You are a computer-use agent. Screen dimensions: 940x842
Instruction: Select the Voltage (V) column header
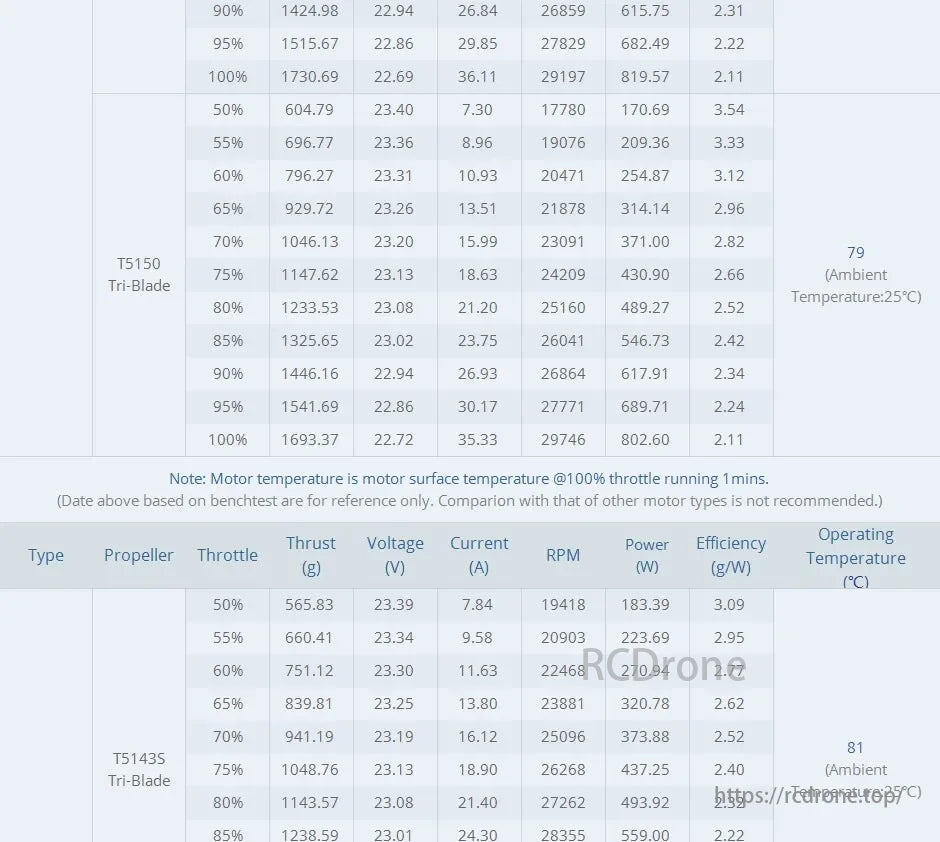[x=395, y=555]
